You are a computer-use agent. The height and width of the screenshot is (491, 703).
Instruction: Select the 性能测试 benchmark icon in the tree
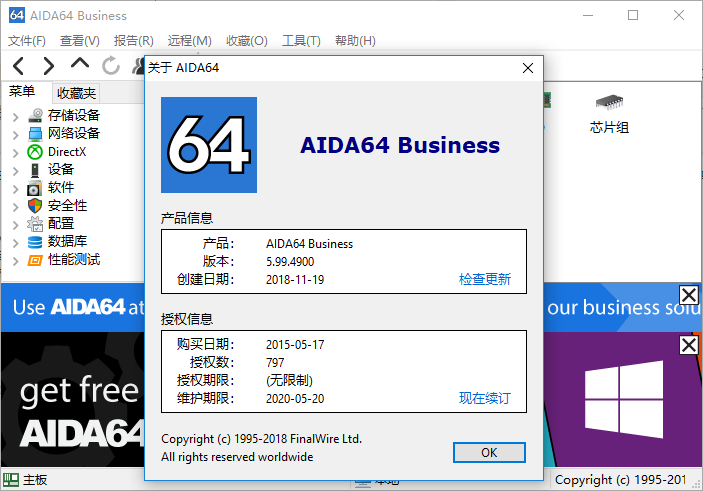35,260
